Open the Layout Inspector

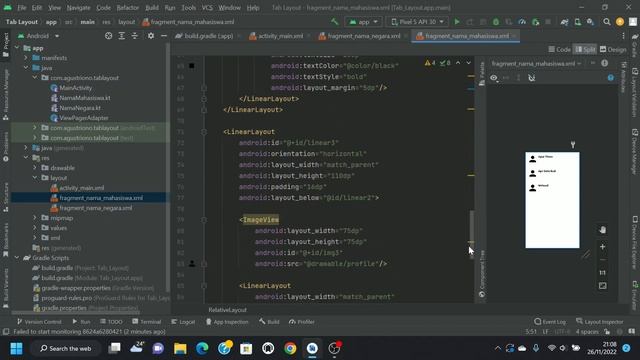(x=599, y=322)
